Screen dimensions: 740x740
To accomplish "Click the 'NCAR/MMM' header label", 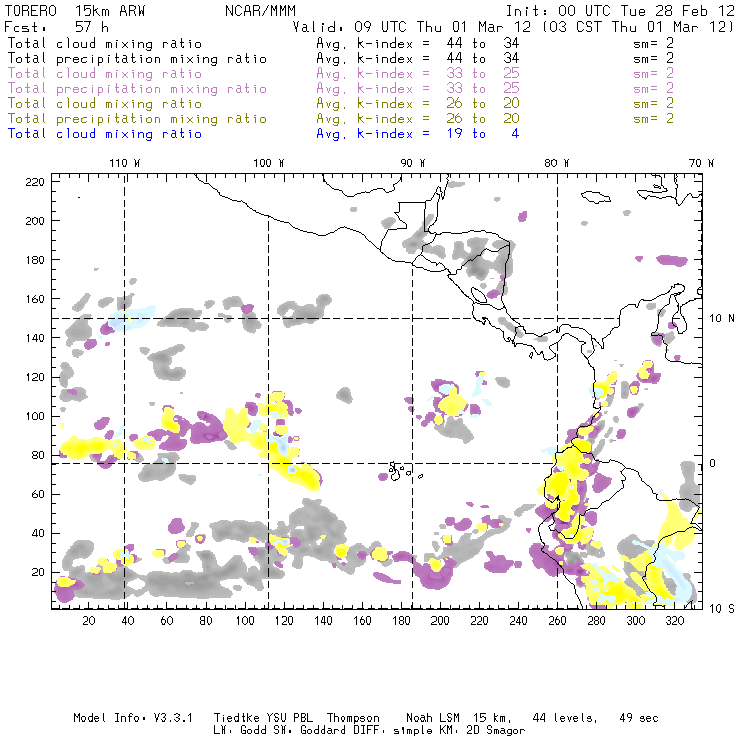I will pos(260,11).
